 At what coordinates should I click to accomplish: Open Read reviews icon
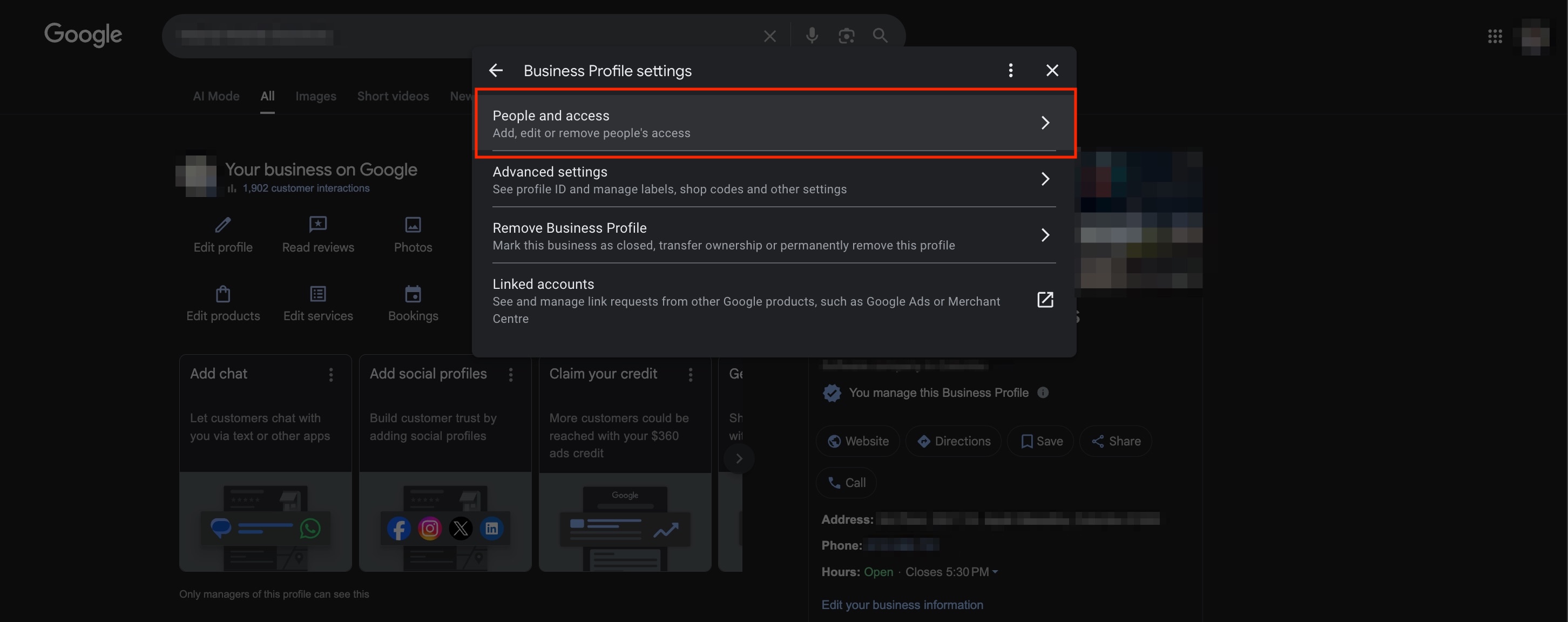click(x=317, y=225)
